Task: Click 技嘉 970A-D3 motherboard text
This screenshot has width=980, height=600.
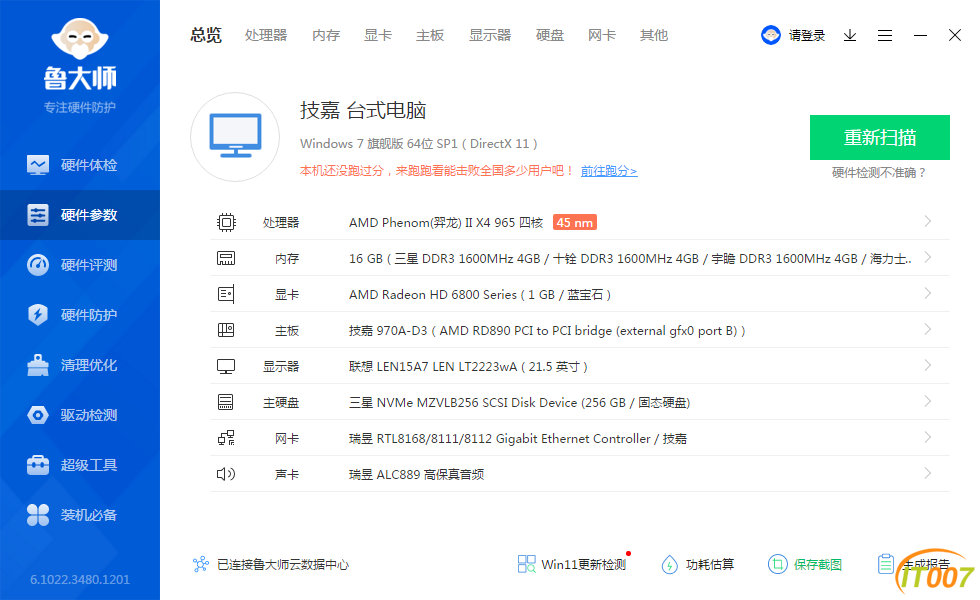Action: tap(547, 330)
